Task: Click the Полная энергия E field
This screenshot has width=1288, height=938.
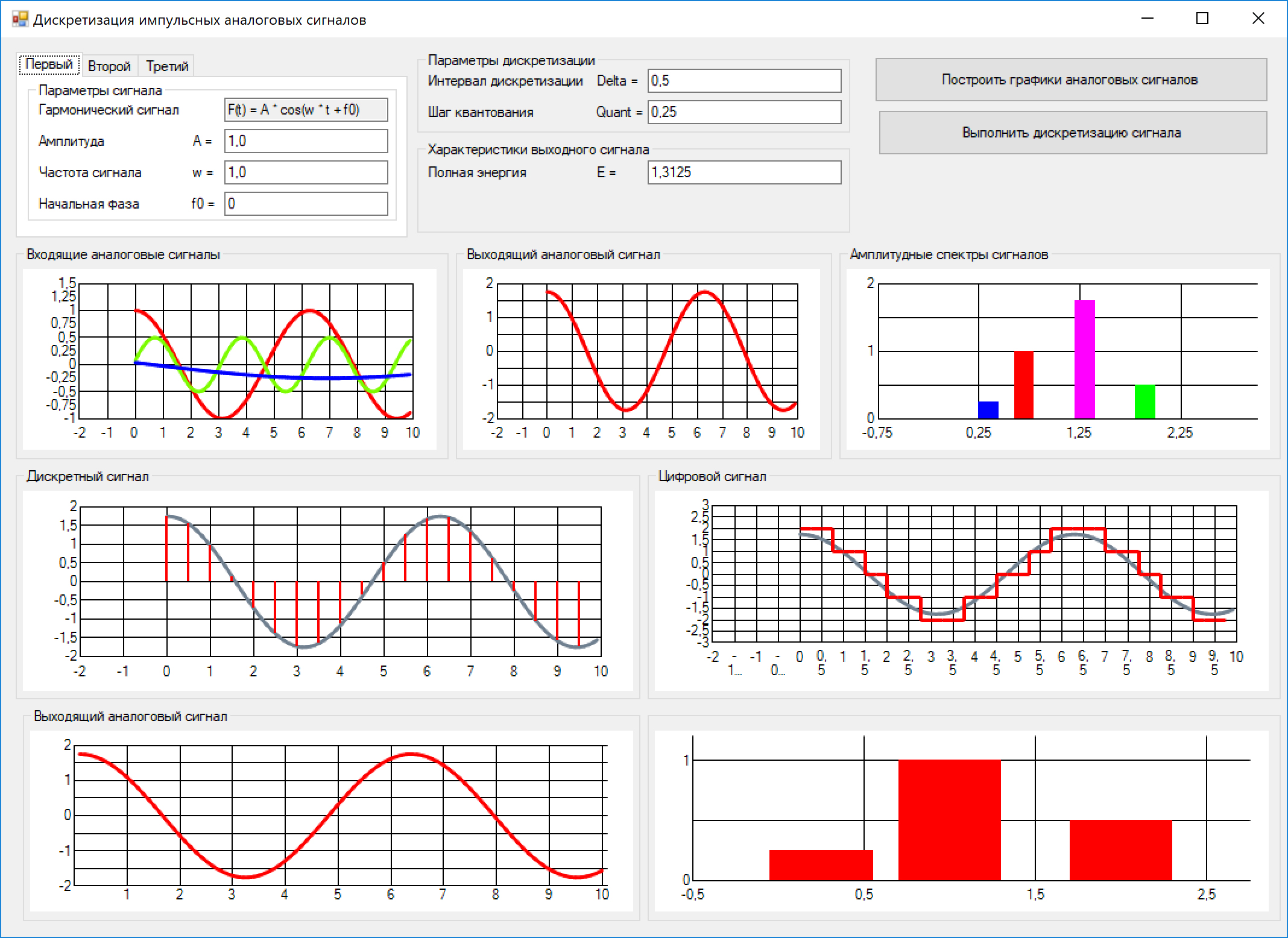Action: [x=744, y=172]
